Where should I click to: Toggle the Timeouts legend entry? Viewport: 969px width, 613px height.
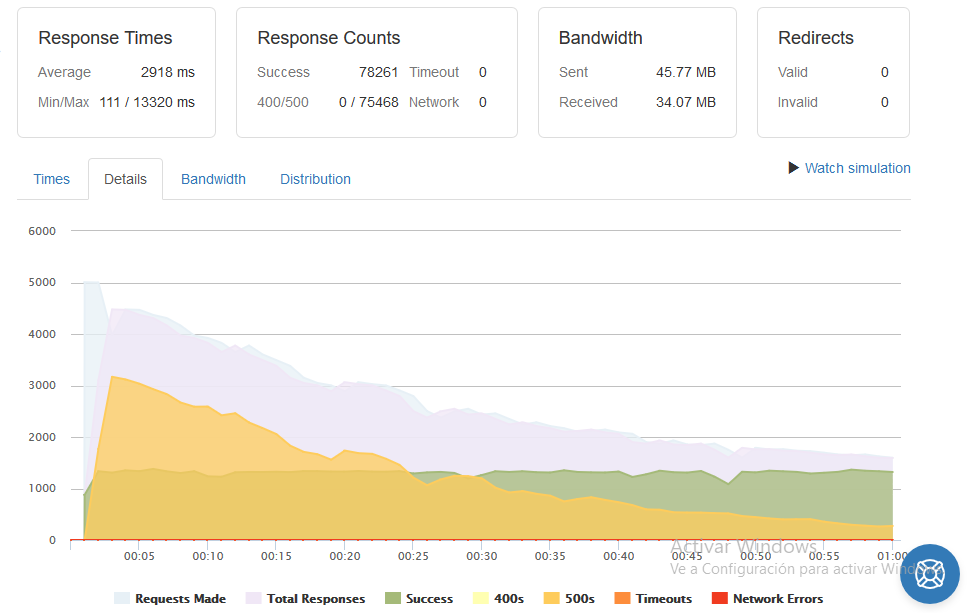coord(653,598)
